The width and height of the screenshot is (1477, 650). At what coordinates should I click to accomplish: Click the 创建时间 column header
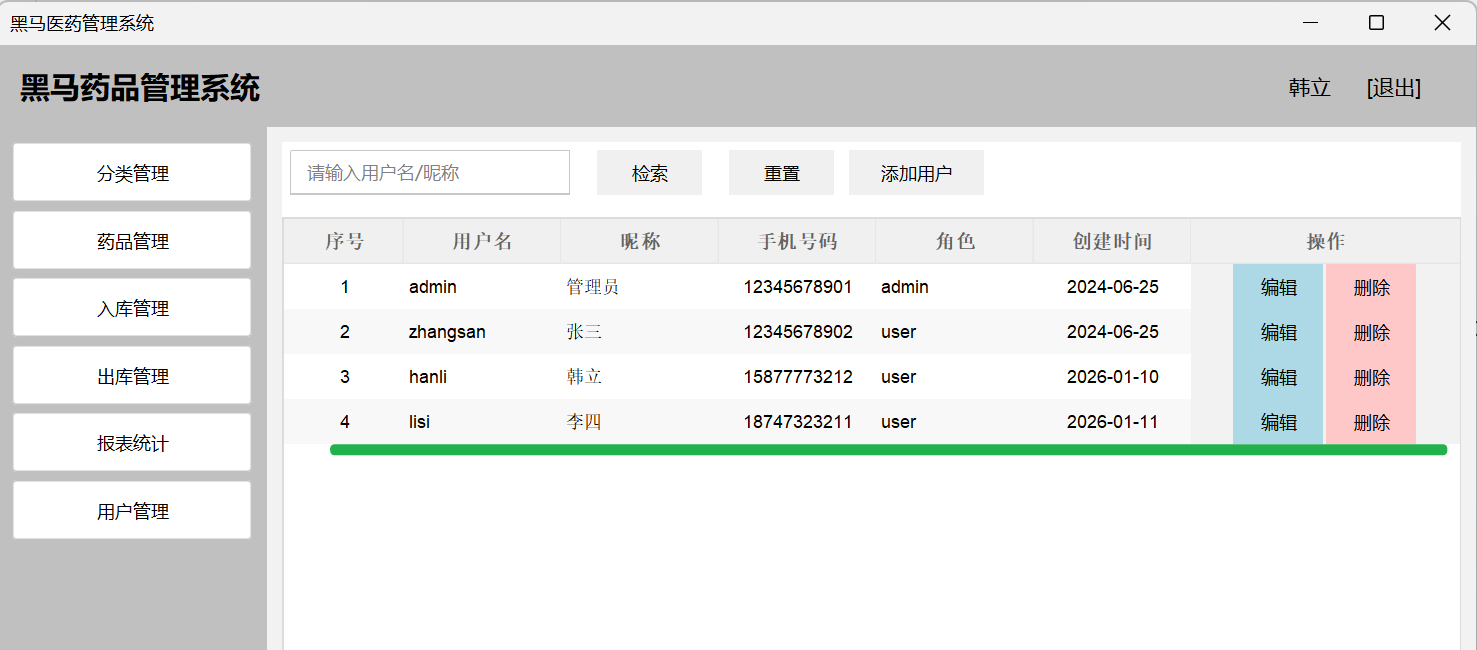point(1112,241)
